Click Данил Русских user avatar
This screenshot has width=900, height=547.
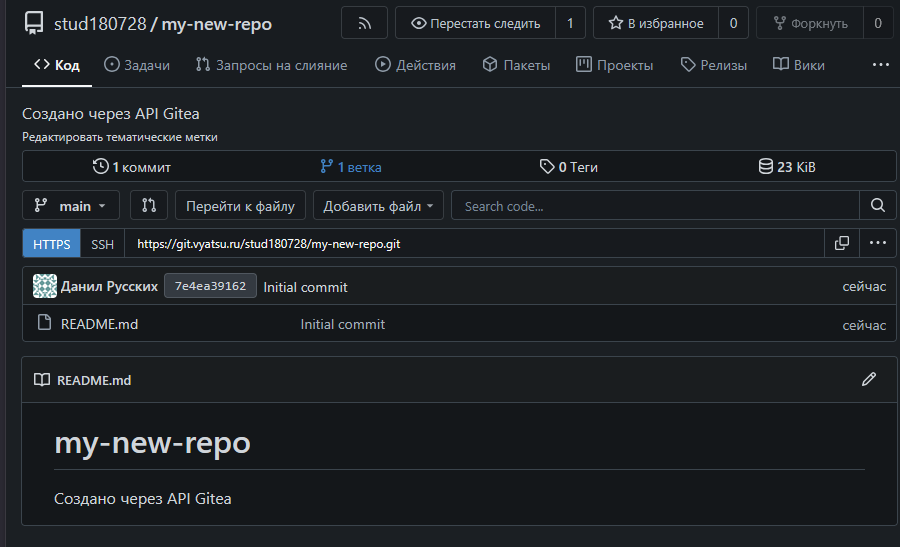pyautogui.click(x=45, y=286)
